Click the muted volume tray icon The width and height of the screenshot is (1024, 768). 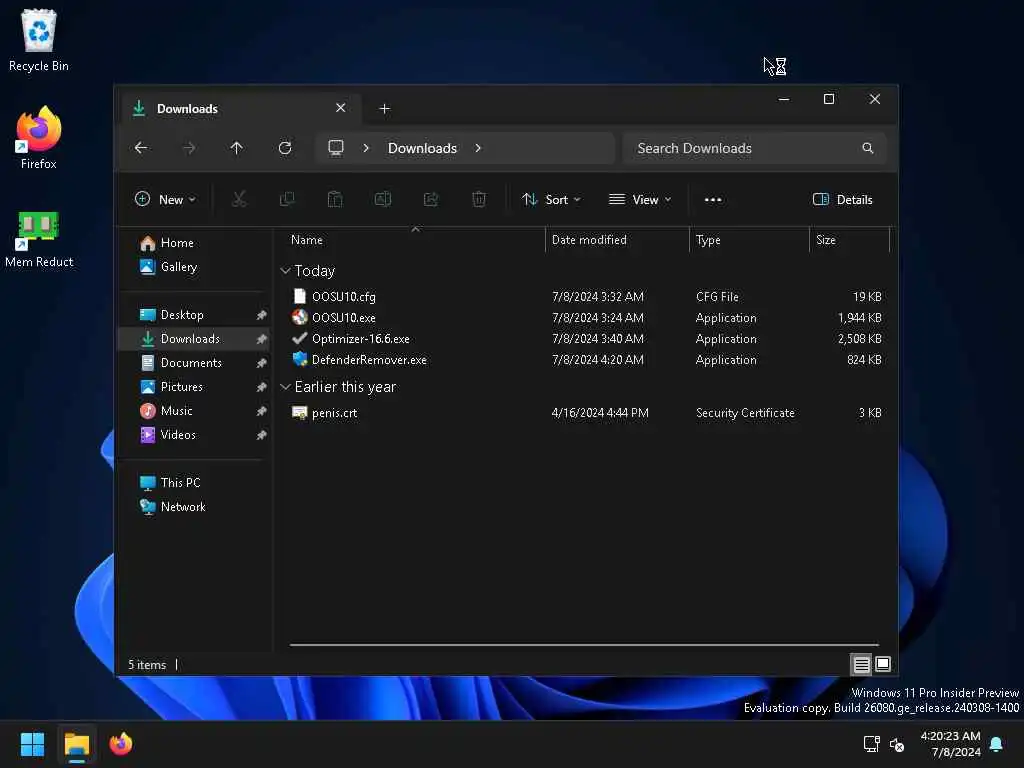(x=897, y=744)
